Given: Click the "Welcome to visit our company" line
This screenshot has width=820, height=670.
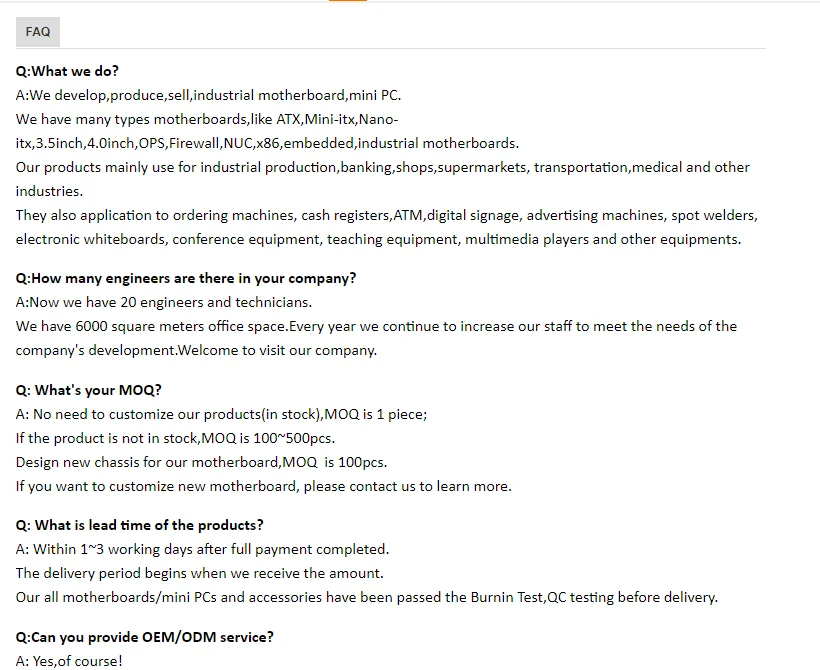Looking at the screenshot, I should click(x=196, y=350).
